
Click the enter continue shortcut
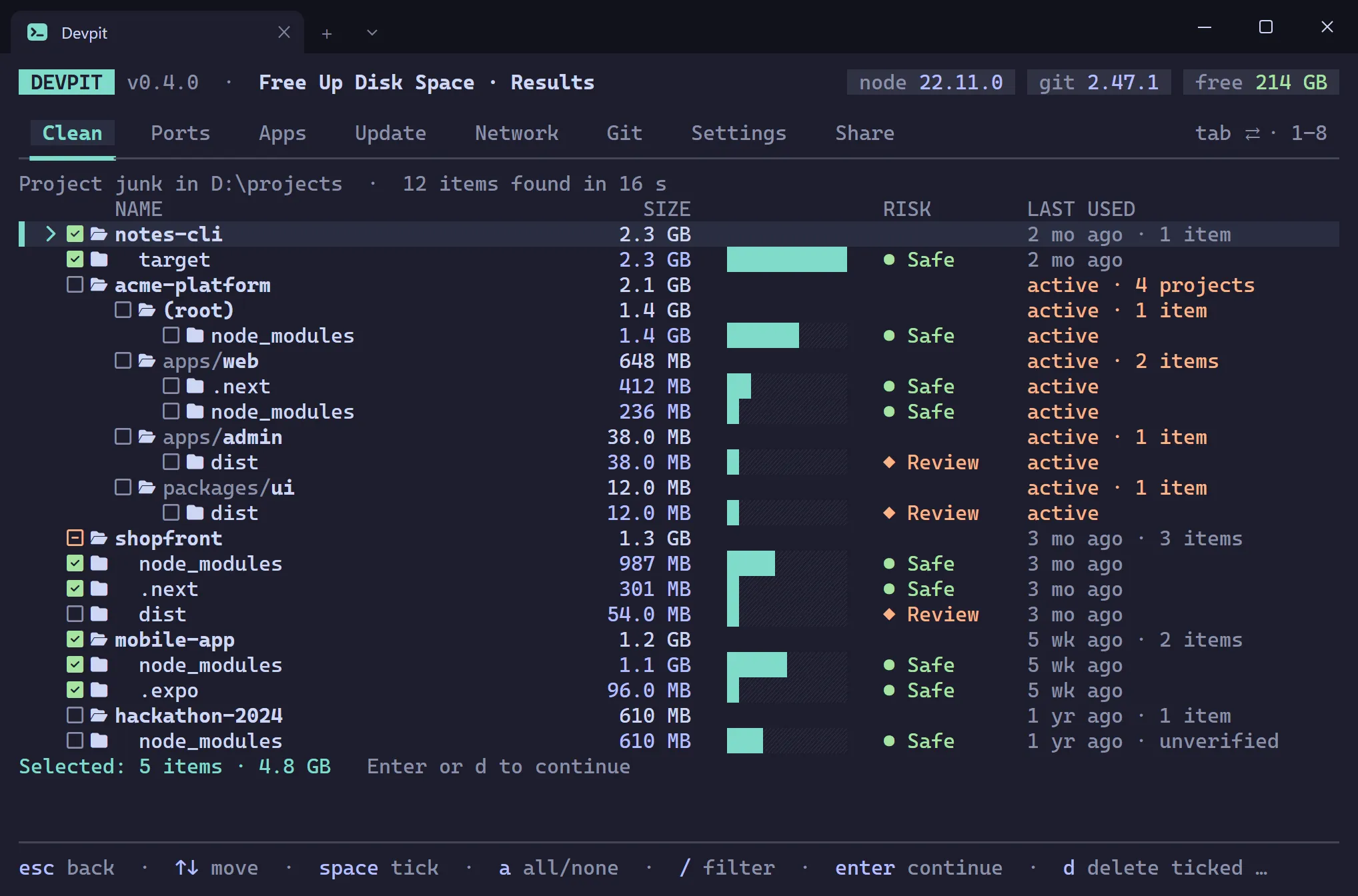918,867
